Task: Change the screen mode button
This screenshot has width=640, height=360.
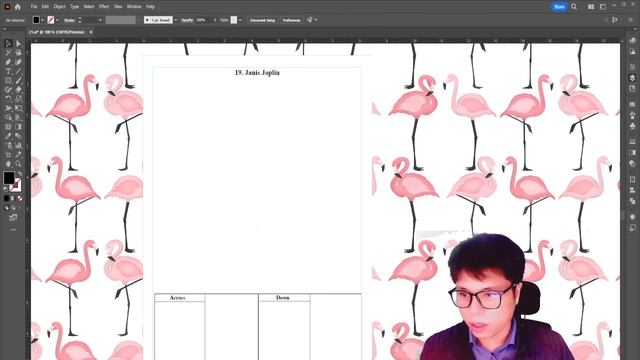Action: tap(13, 217)
